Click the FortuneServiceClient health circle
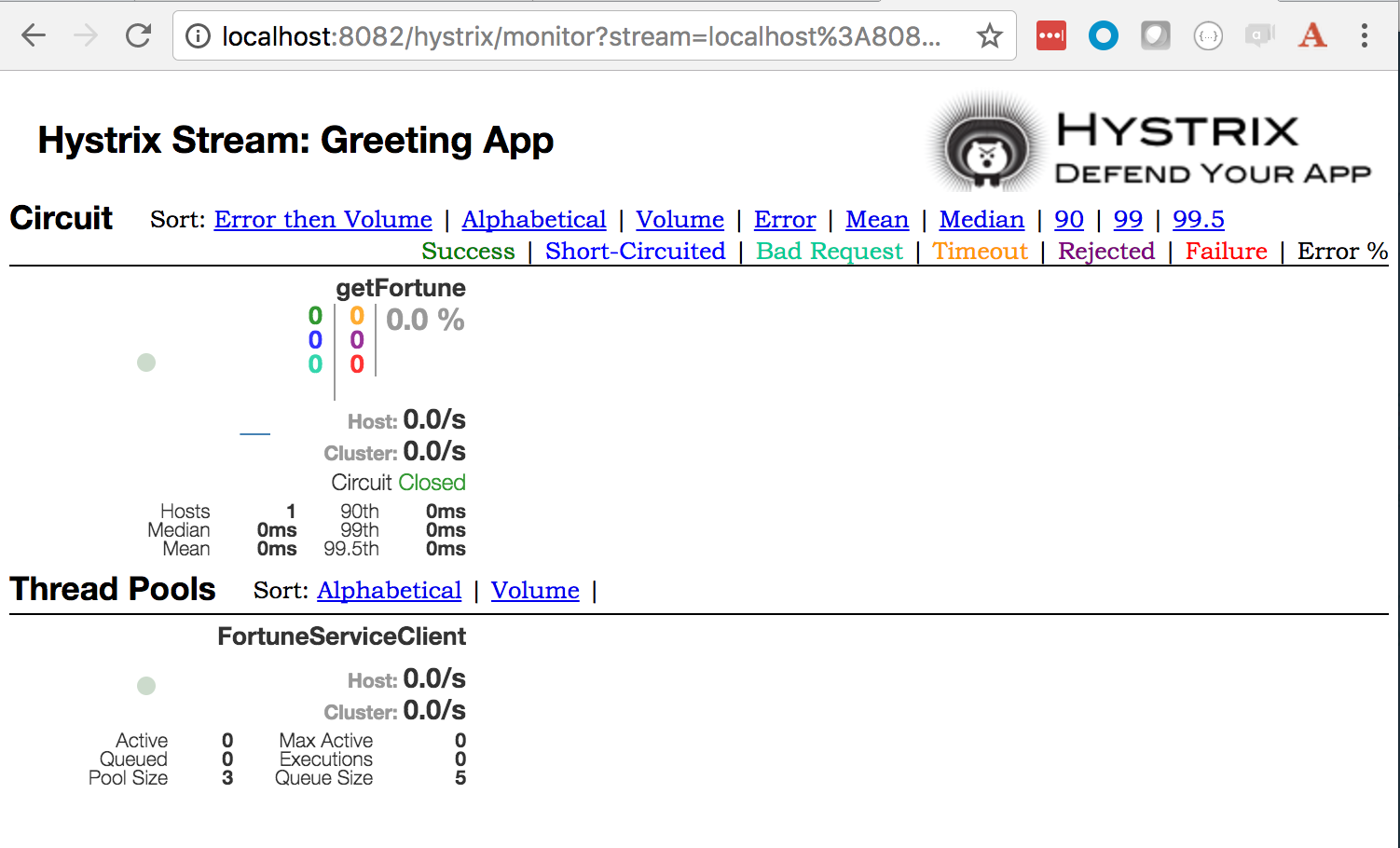Viewport: 1400px width, 848px height. coord(146,686)
